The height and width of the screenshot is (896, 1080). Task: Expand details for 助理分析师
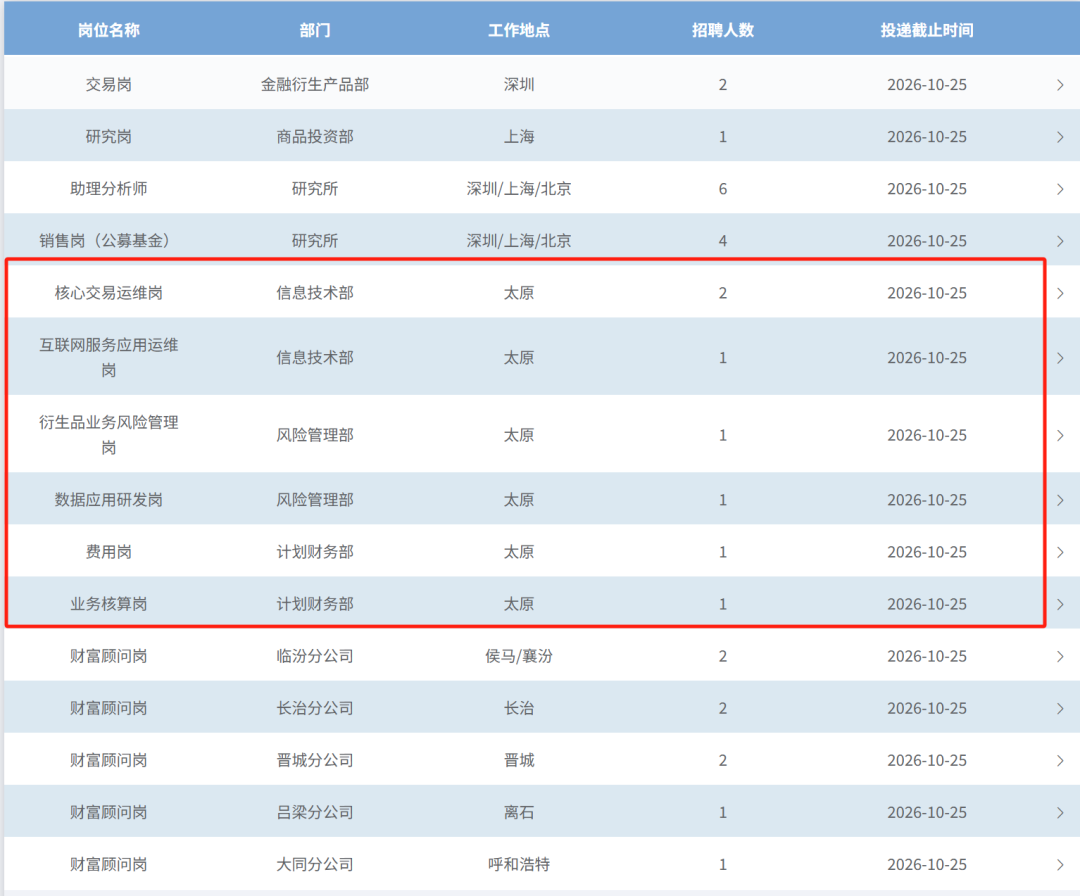click(x=1060, y=189)
